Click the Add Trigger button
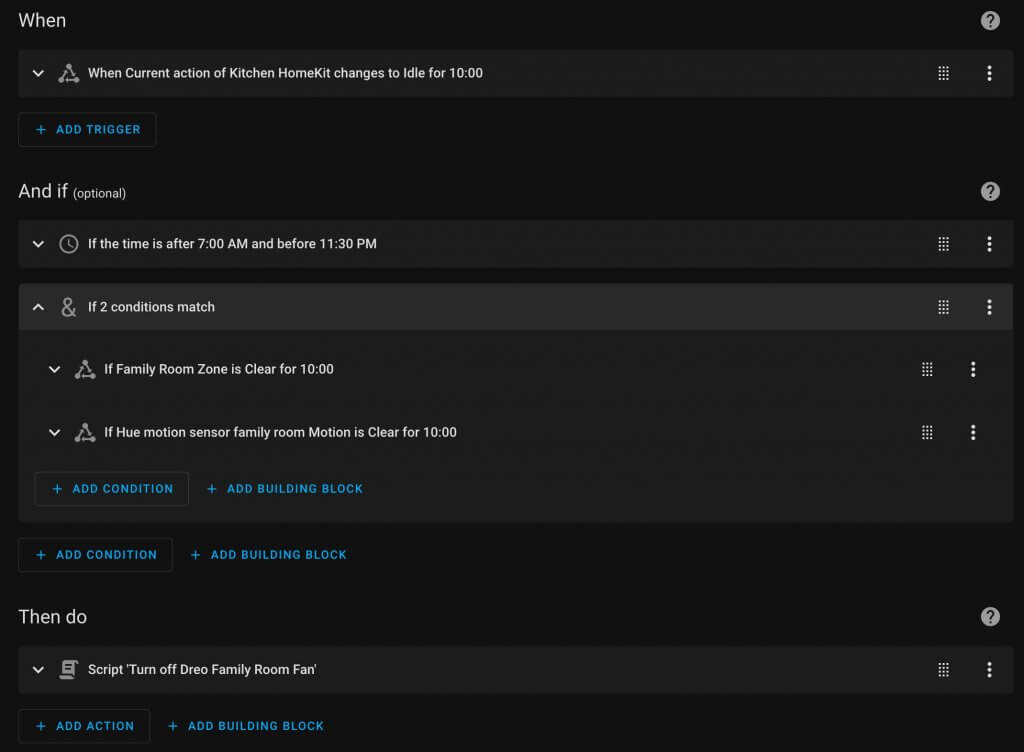1024x752 pixels. pos(88,129)
